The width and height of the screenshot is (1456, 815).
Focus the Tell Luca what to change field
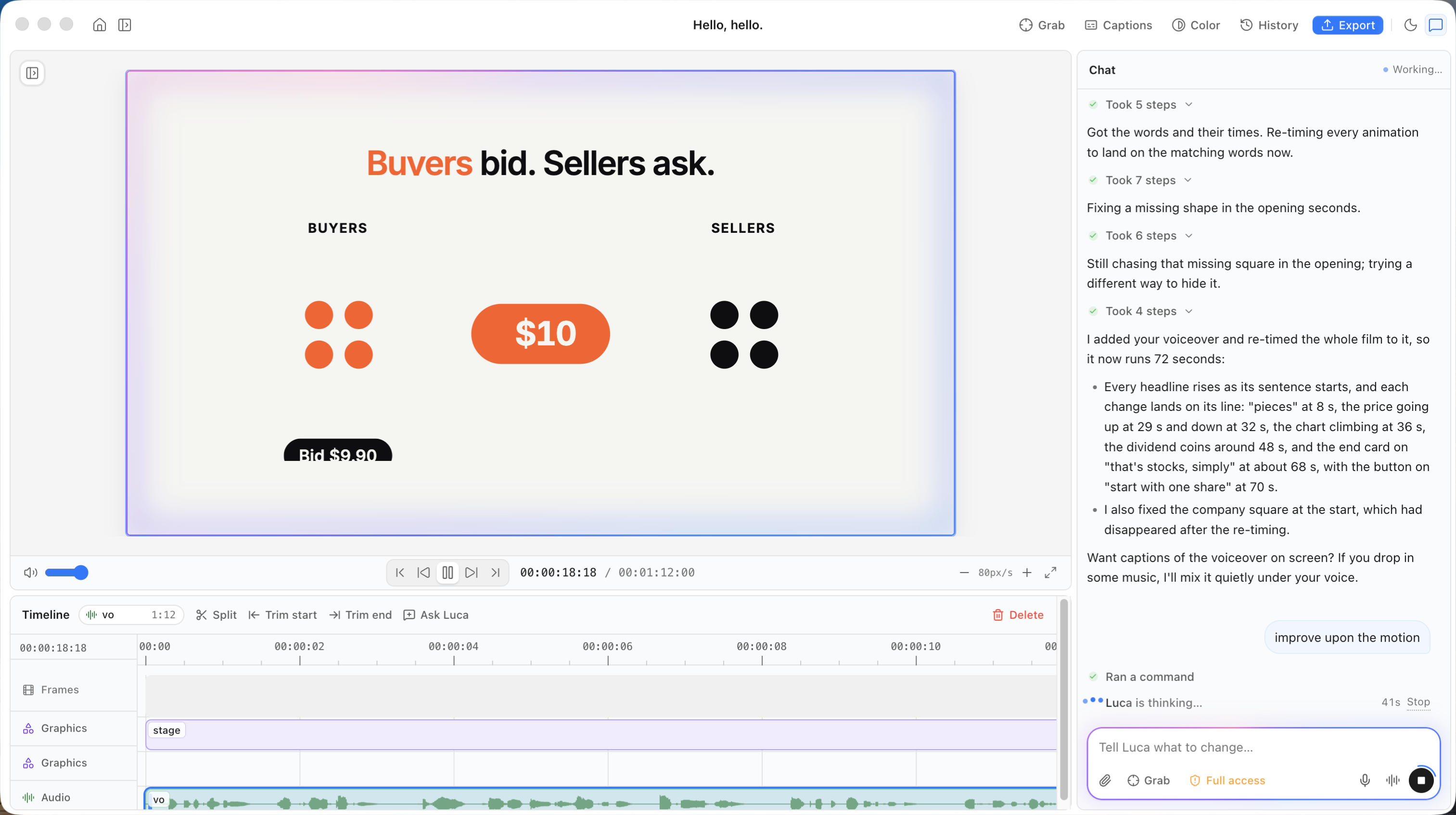[1263, 747]
